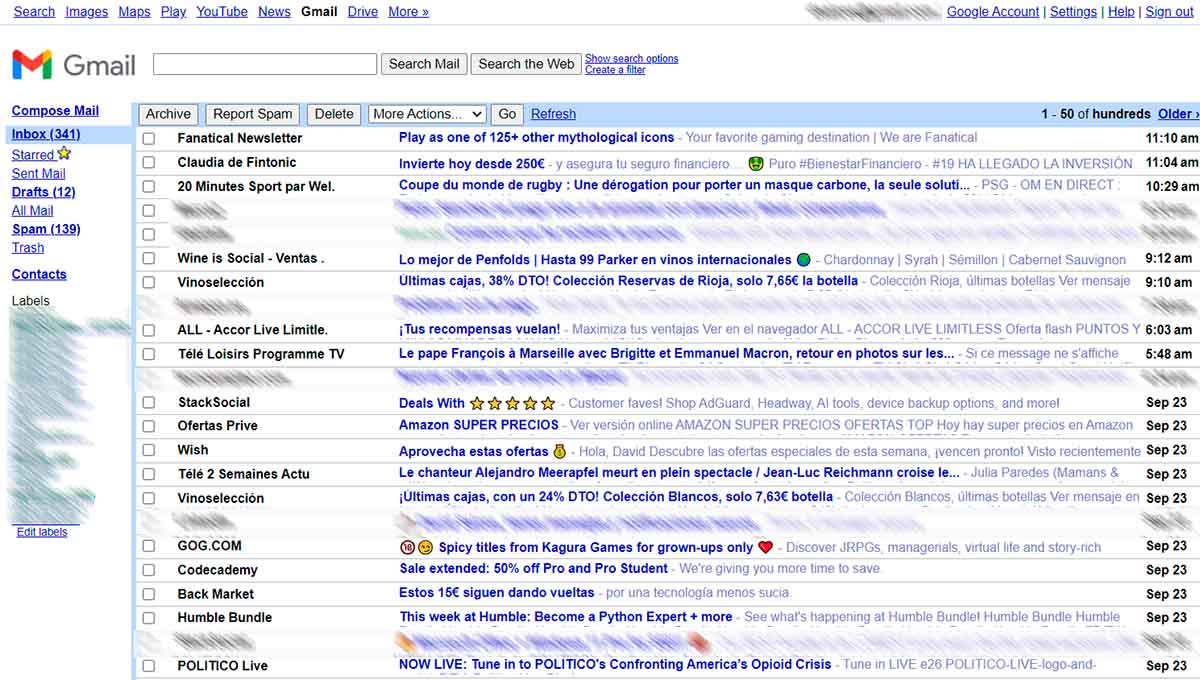Viewport: 1200px width, 680px height.
Task: Tick the checkbox for Claudia de Fintonic
Action: tap(149, 162)
